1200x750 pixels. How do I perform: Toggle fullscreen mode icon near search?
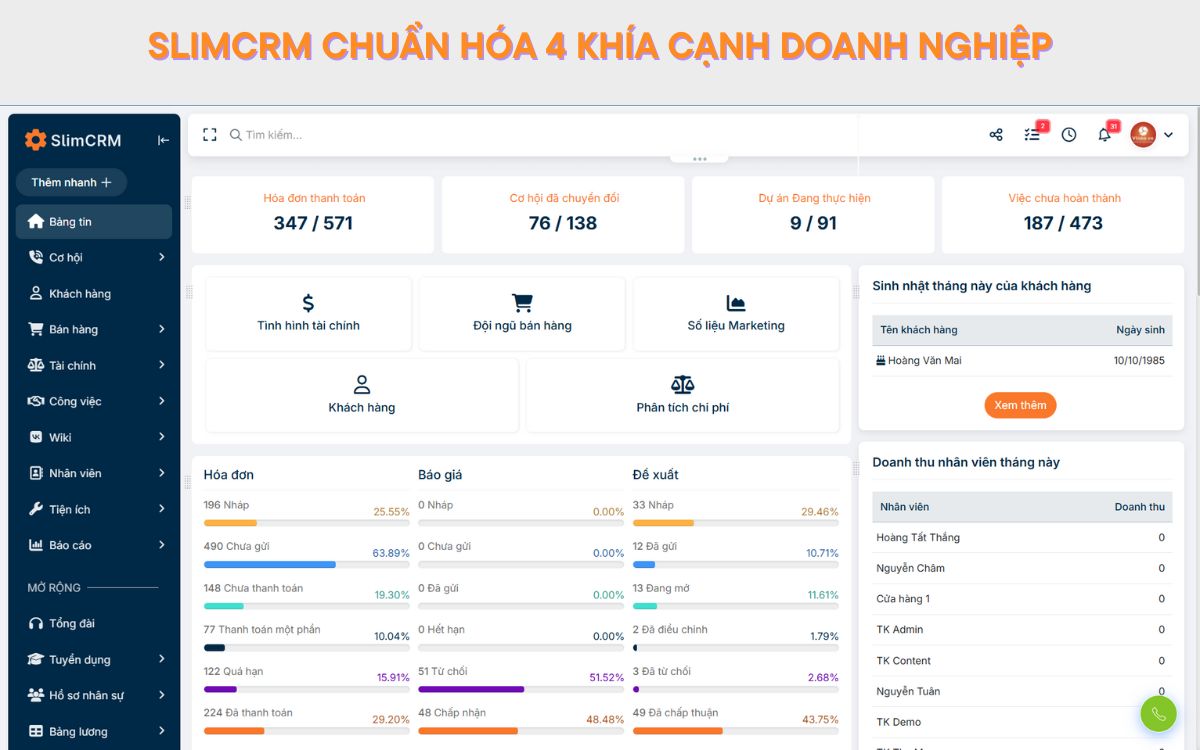[209, 133]
